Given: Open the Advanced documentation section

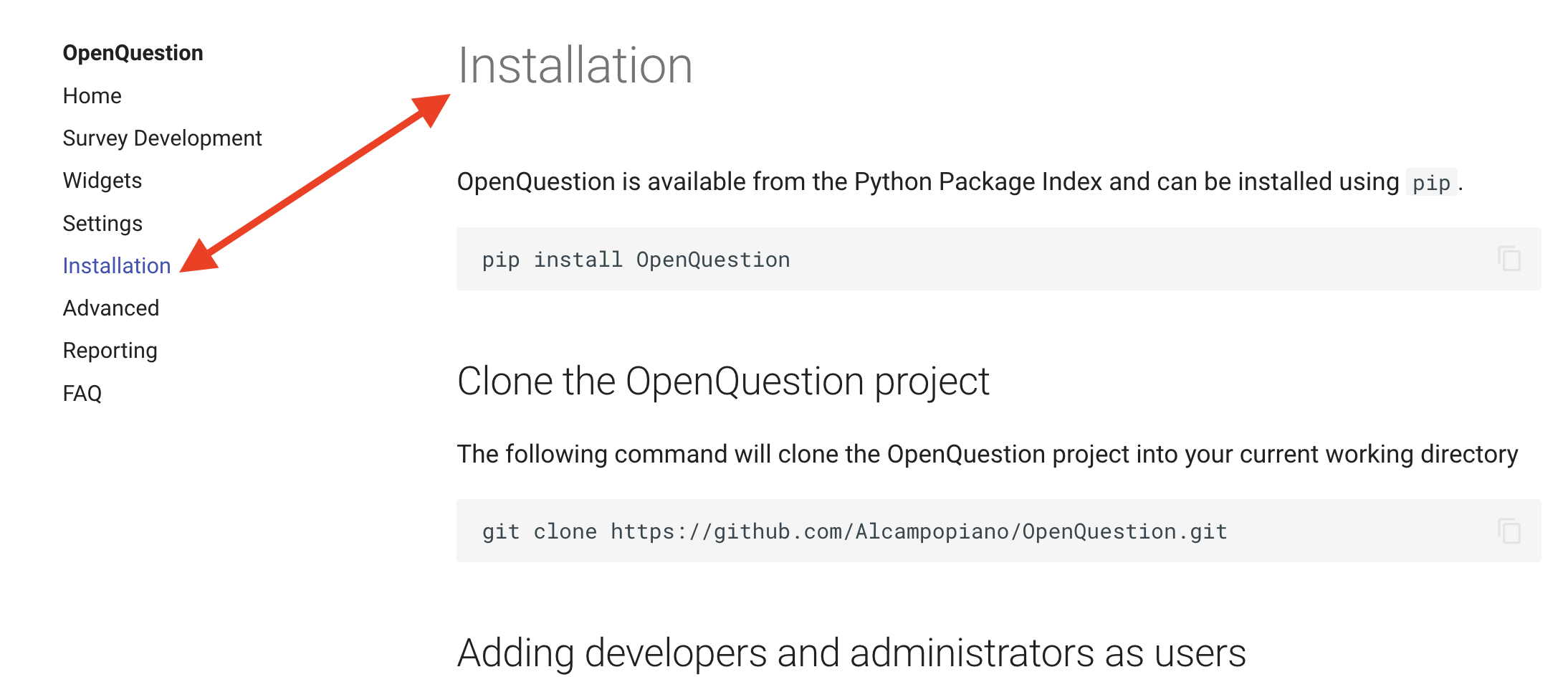Looking at the screenshot, I should point(111,308).
